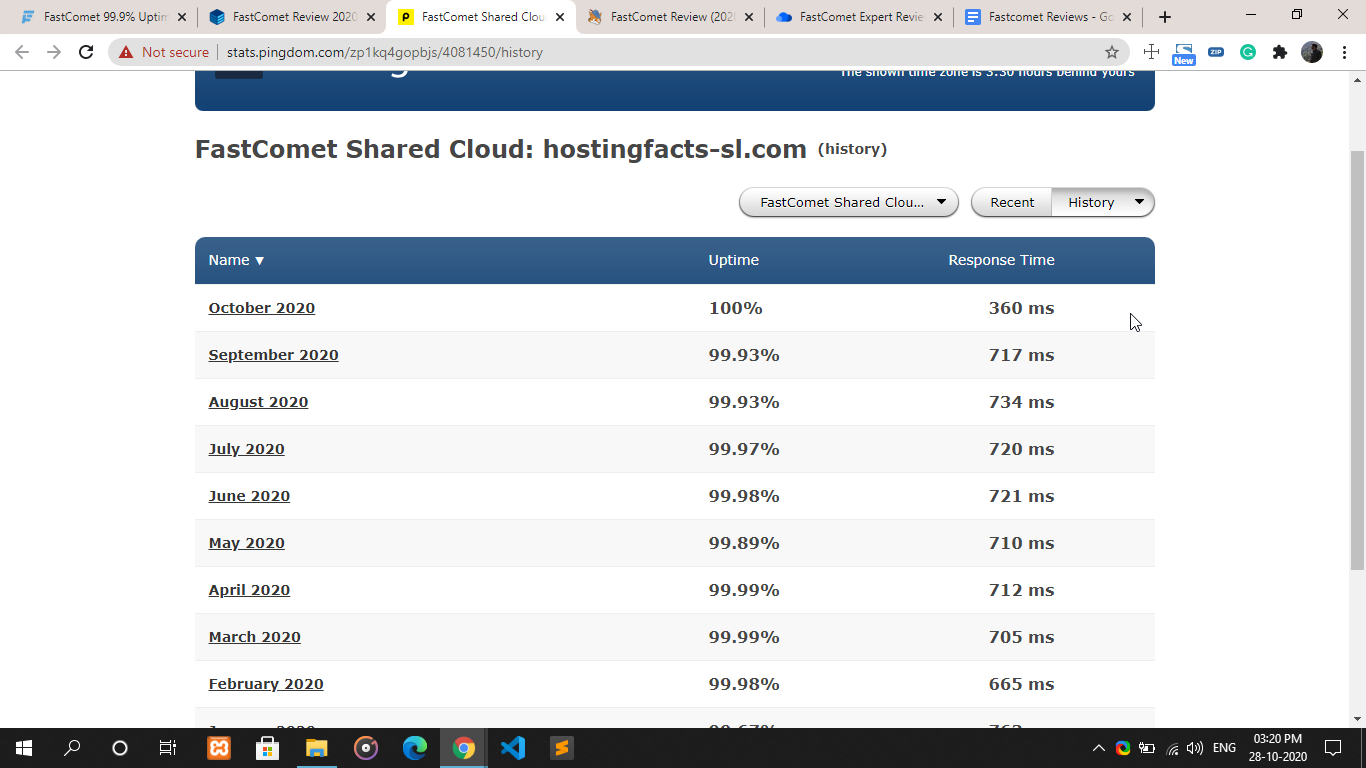The height and width of the screenshot is (768, 1366).
Task: Open the volume control
Action: click(1195, 748)
